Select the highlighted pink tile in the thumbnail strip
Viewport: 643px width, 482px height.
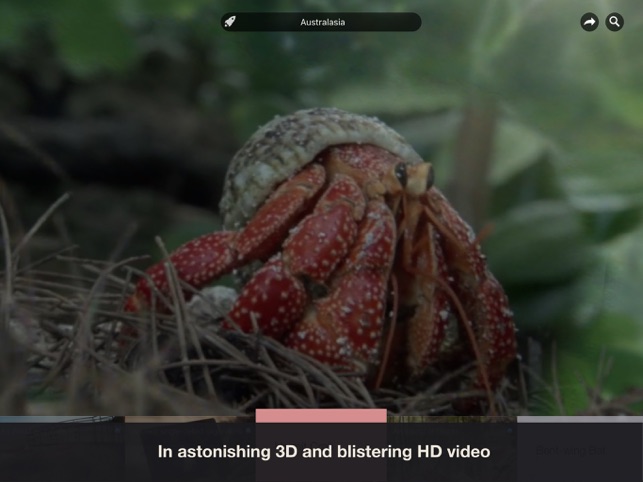pos(320,416)
